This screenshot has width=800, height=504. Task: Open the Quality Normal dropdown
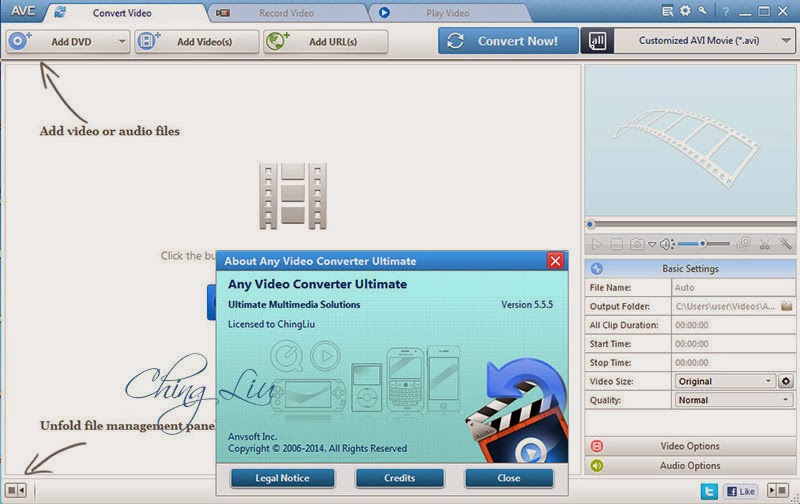click(734, 400)
